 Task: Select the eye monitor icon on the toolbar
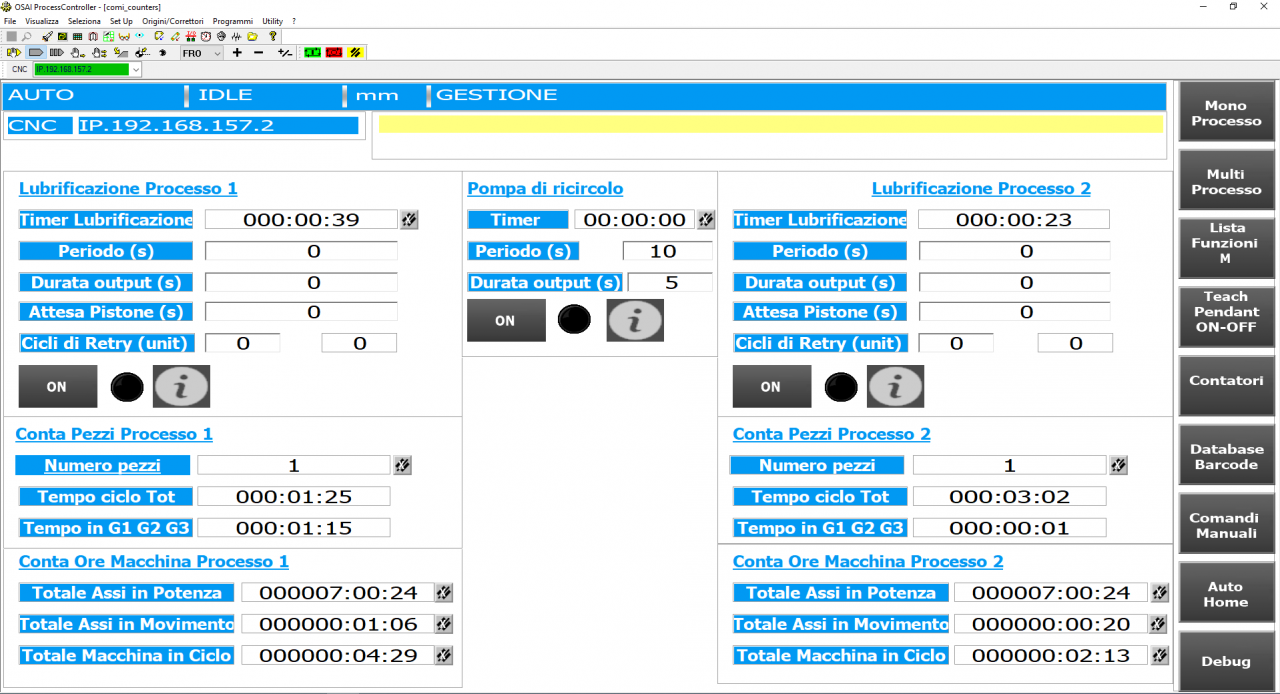tap(139, 34)
